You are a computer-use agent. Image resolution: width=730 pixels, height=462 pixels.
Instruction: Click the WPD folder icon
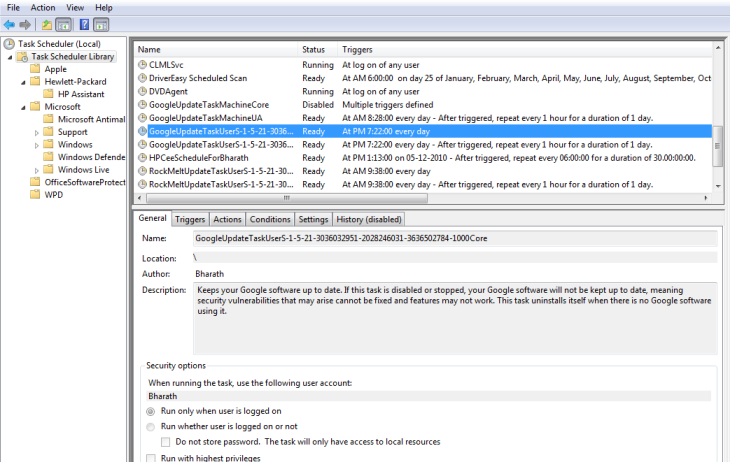tap(35, 195)
